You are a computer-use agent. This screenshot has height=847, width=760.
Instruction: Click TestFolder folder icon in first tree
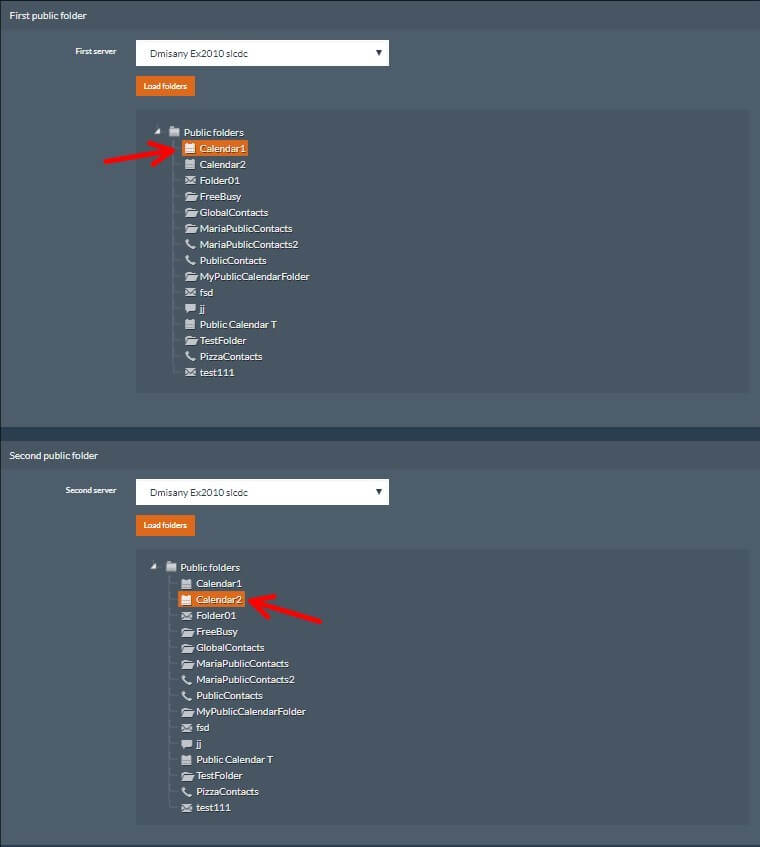tap(191, 340)
